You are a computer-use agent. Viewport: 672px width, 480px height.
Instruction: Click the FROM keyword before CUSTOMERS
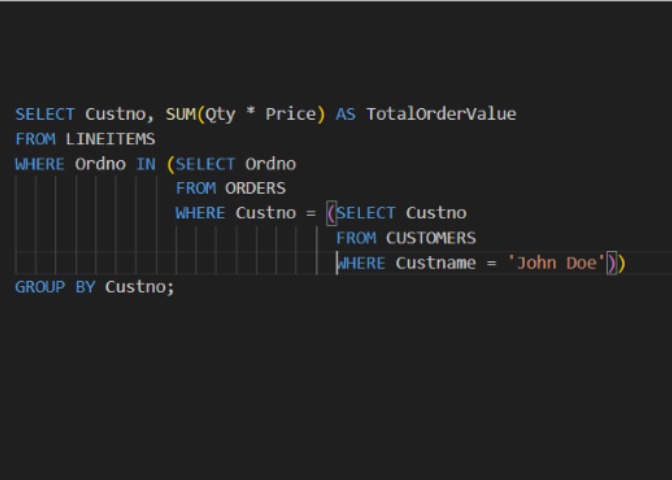click(x=356, y=238)
